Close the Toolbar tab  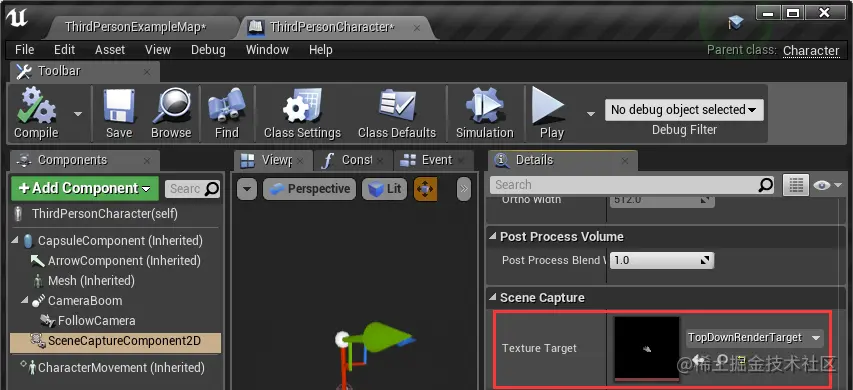[147, 72]
